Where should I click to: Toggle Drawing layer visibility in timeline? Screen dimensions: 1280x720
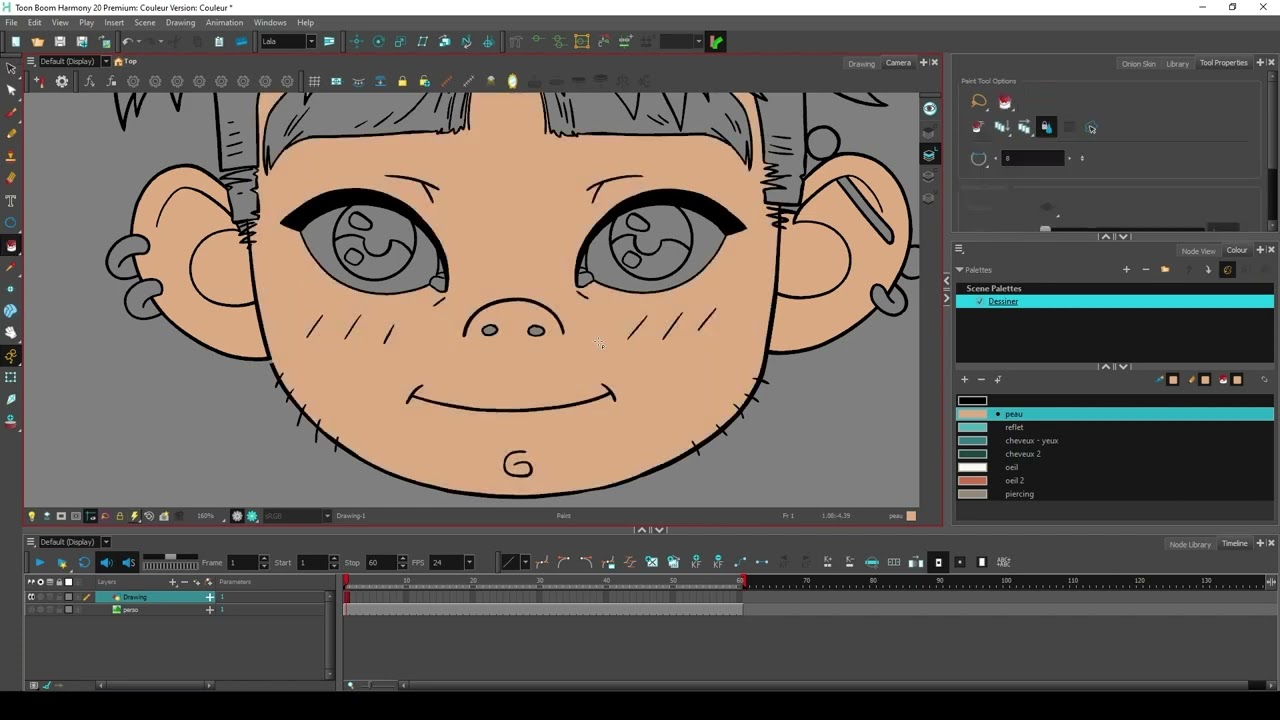click(31, 597)
